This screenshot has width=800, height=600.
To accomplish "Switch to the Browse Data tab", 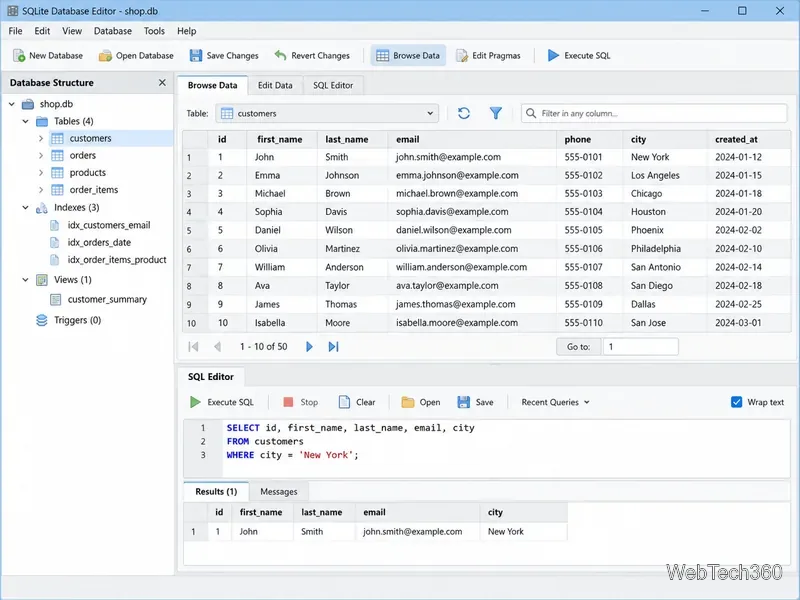I will (212, 85).
